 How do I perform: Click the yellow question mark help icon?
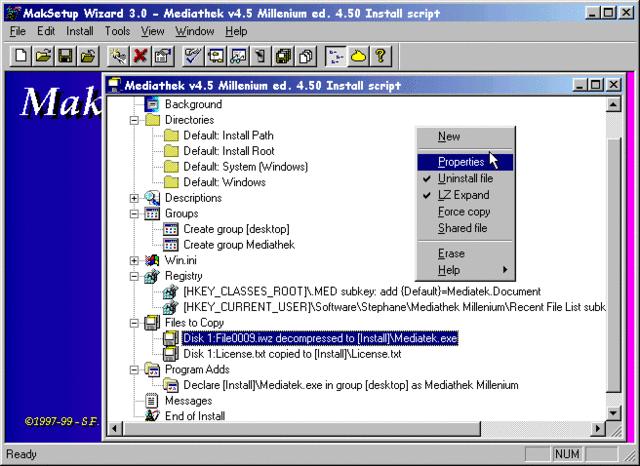point(381,55)
